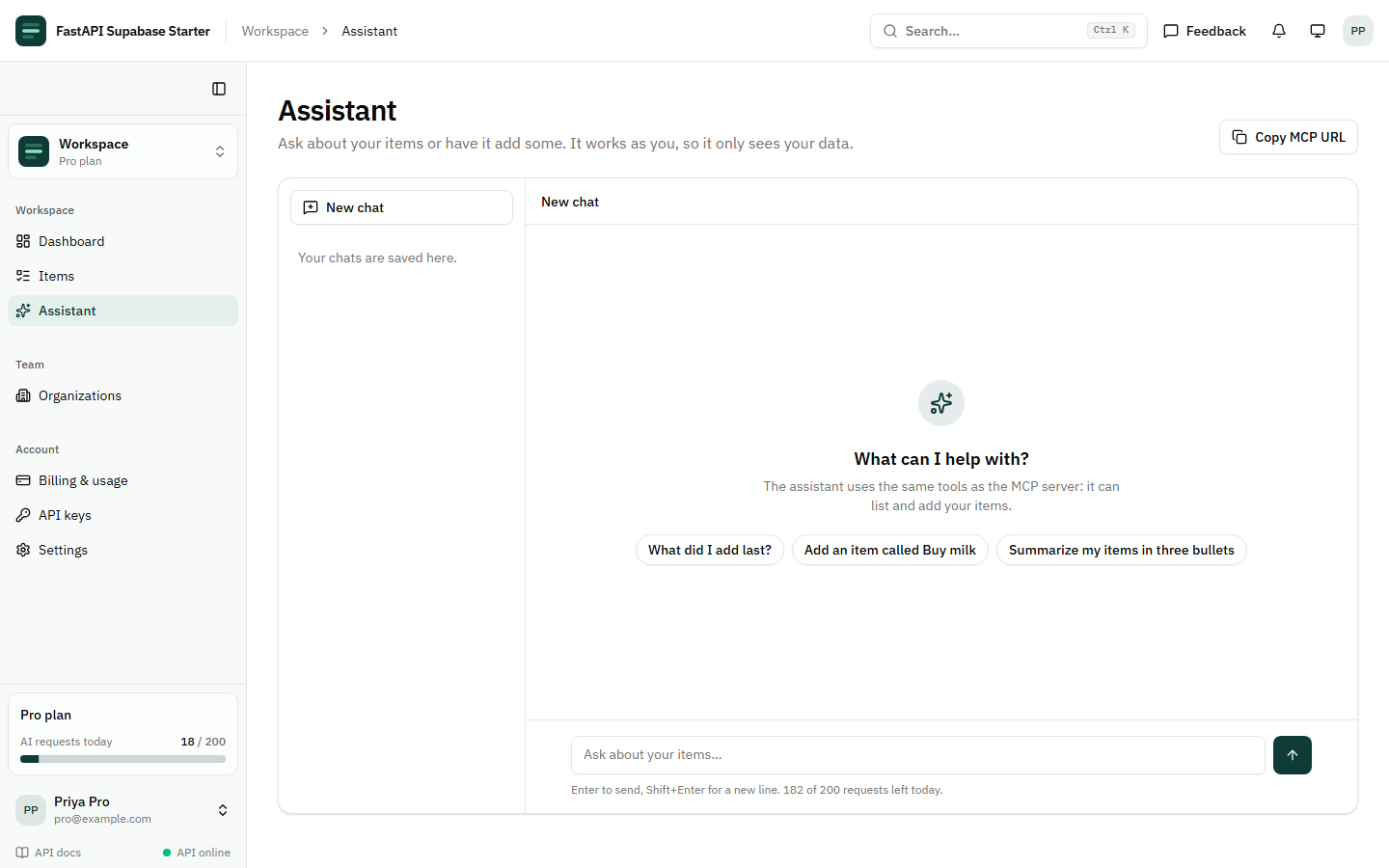Open Settings in the sidebar
This screenshot has height=868, width=1389.
pyautogui.click(x=123, y=550)
